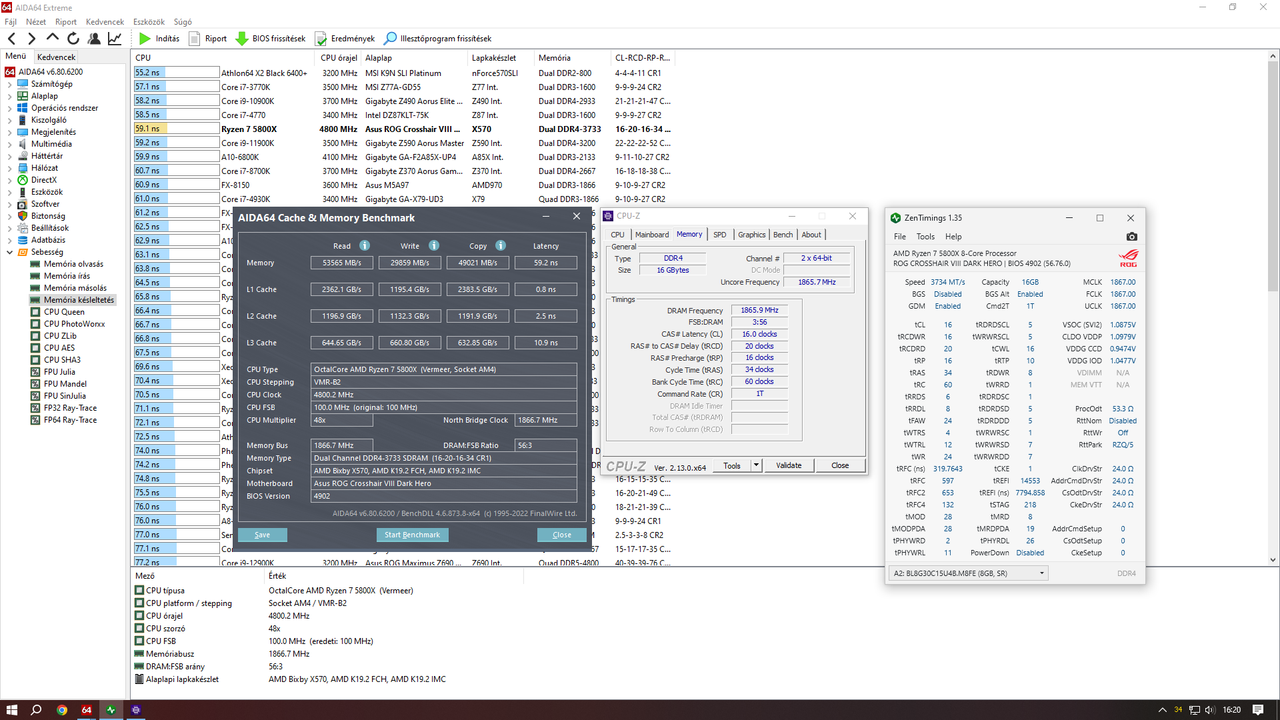Click Validate button in CPU-Z
The height and width of the screenshot is (720, 1280).
[789, 465]
